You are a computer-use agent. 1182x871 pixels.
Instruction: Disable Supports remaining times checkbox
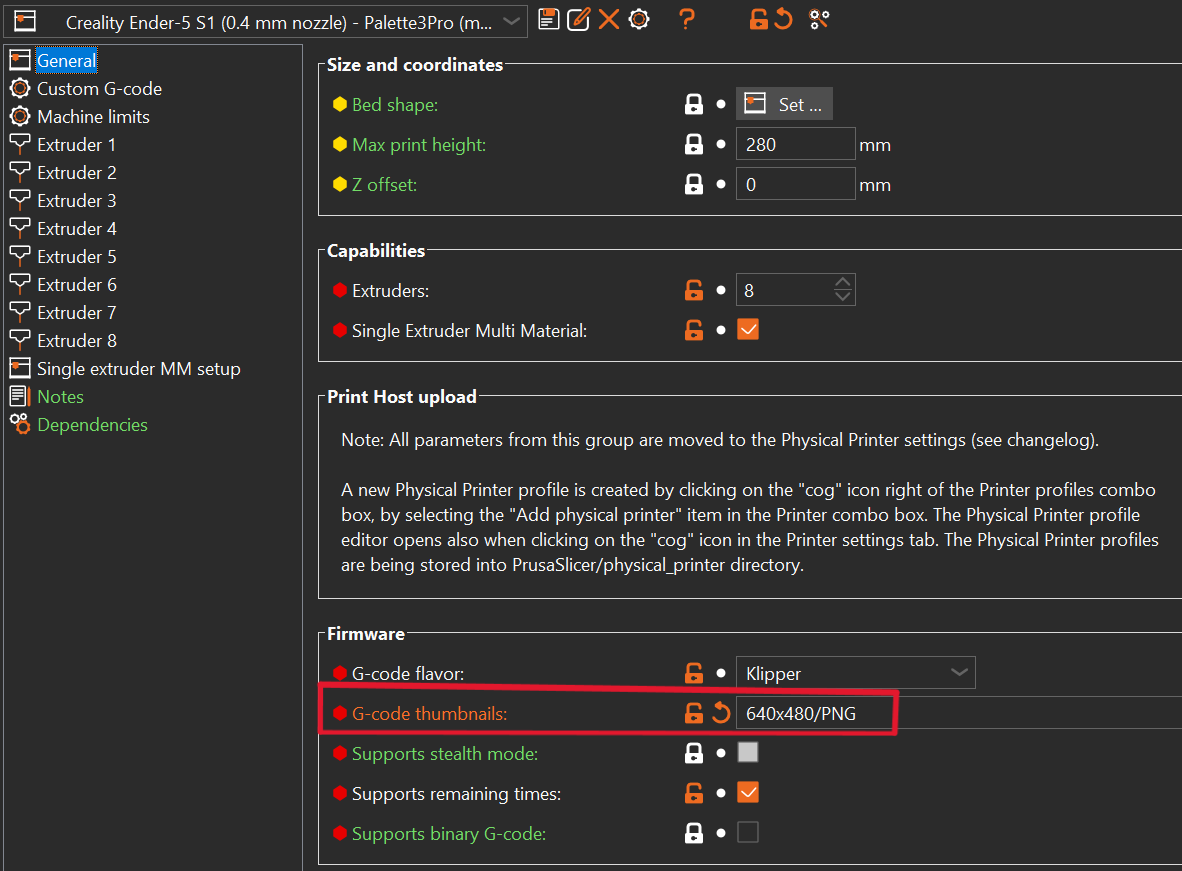[x=748, y=793]
